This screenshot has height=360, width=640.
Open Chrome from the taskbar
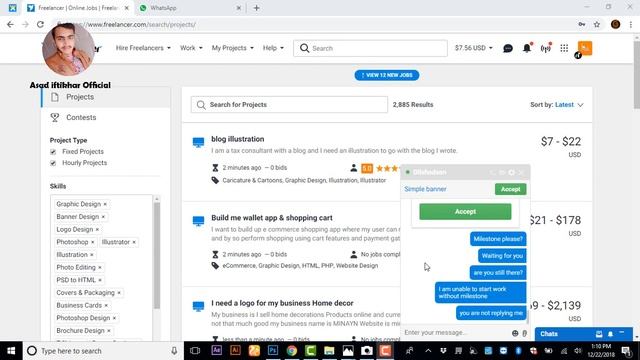tap(291, 351)
